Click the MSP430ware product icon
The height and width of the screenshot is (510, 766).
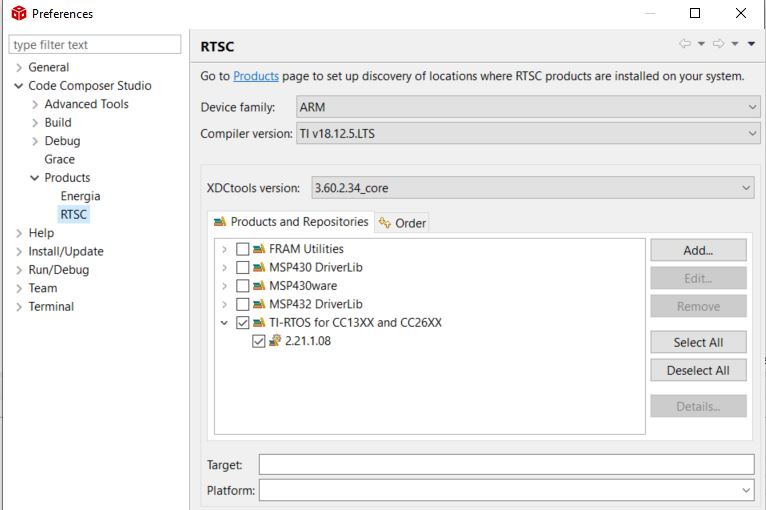click(259, 286)
